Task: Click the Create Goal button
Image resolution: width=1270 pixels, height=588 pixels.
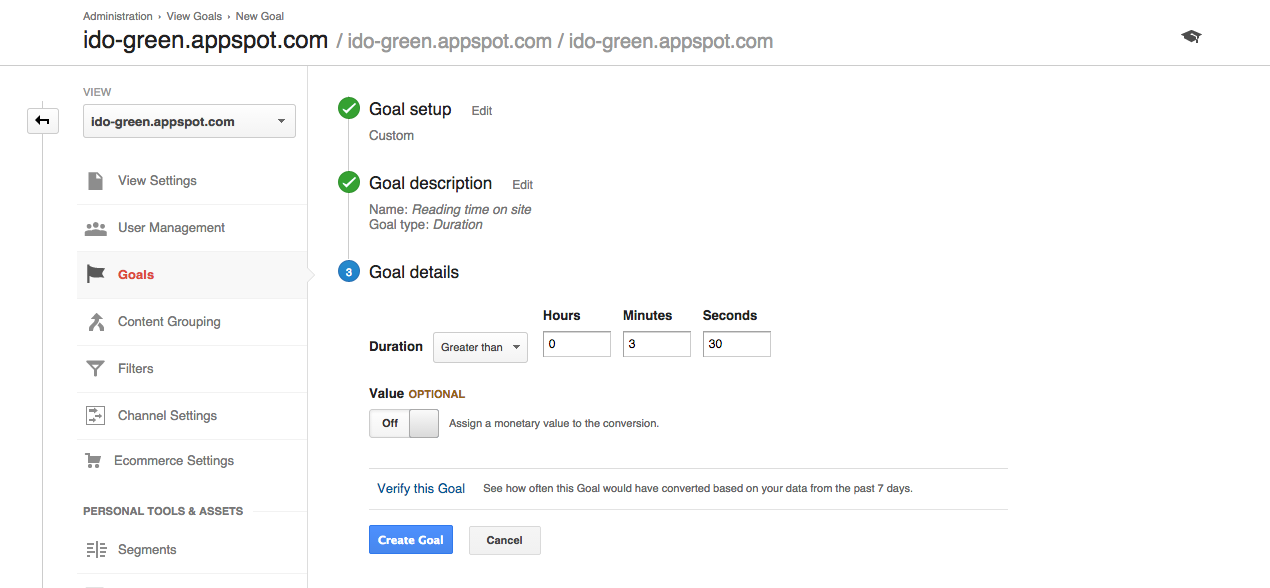Action: [411, 540]
